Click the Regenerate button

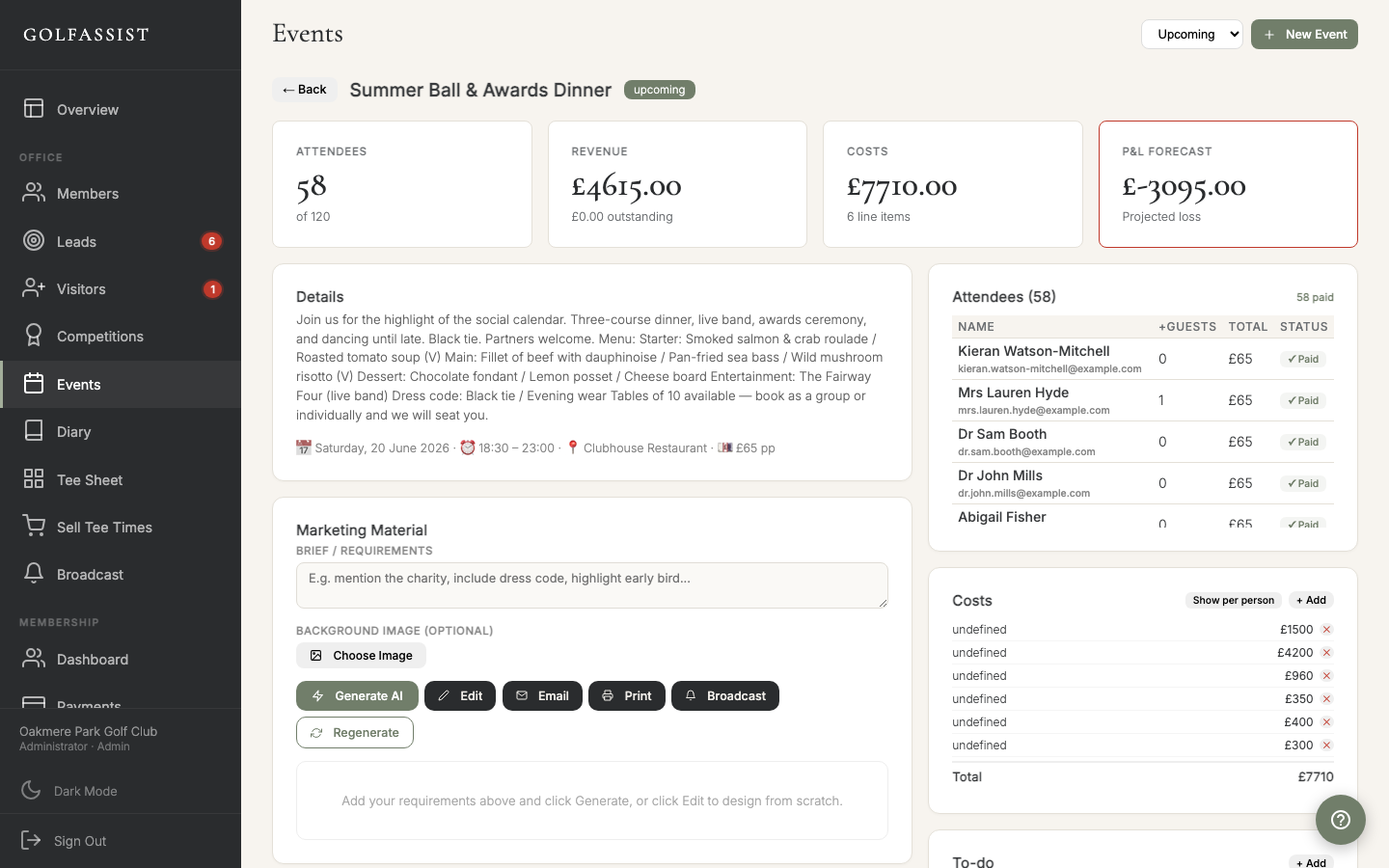[355, 732]
